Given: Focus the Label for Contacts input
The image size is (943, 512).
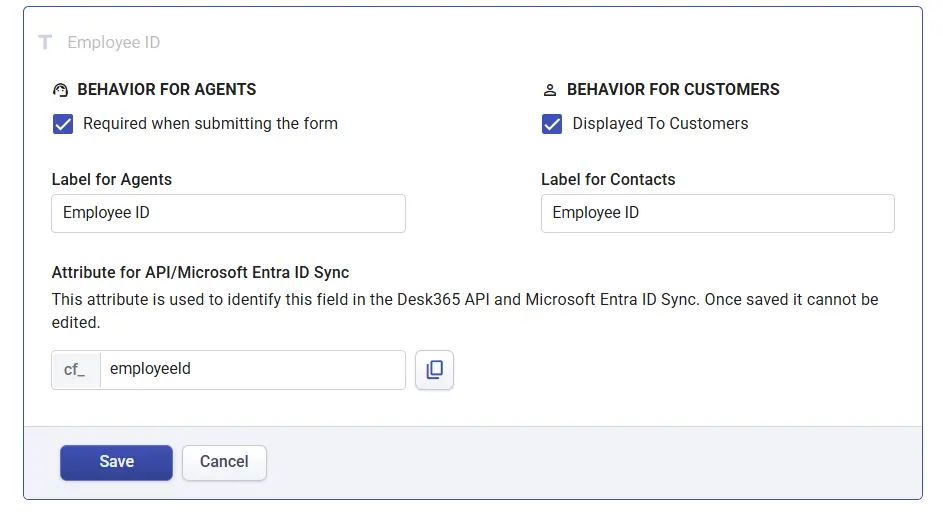Looking at the screenshot, I should 717,213.
